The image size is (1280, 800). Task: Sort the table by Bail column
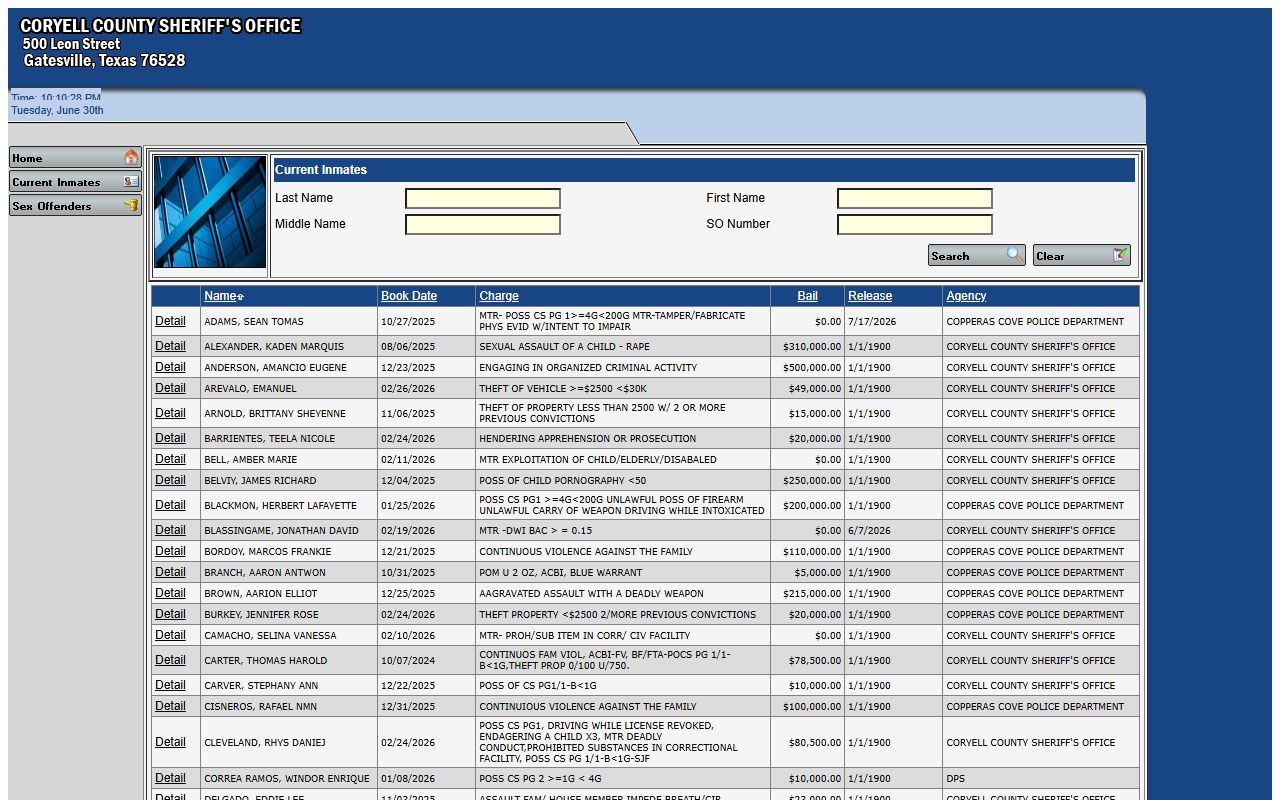[808, 296]
